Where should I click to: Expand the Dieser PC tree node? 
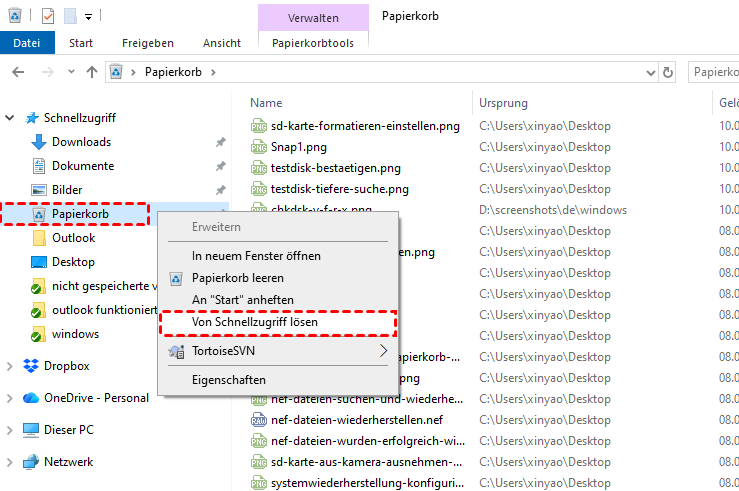(10, 430)
